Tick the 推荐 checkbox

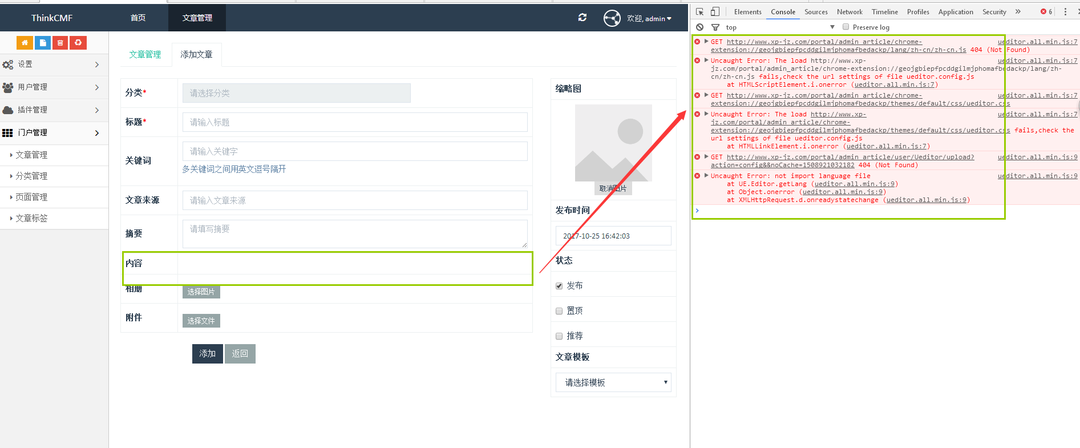559,336
